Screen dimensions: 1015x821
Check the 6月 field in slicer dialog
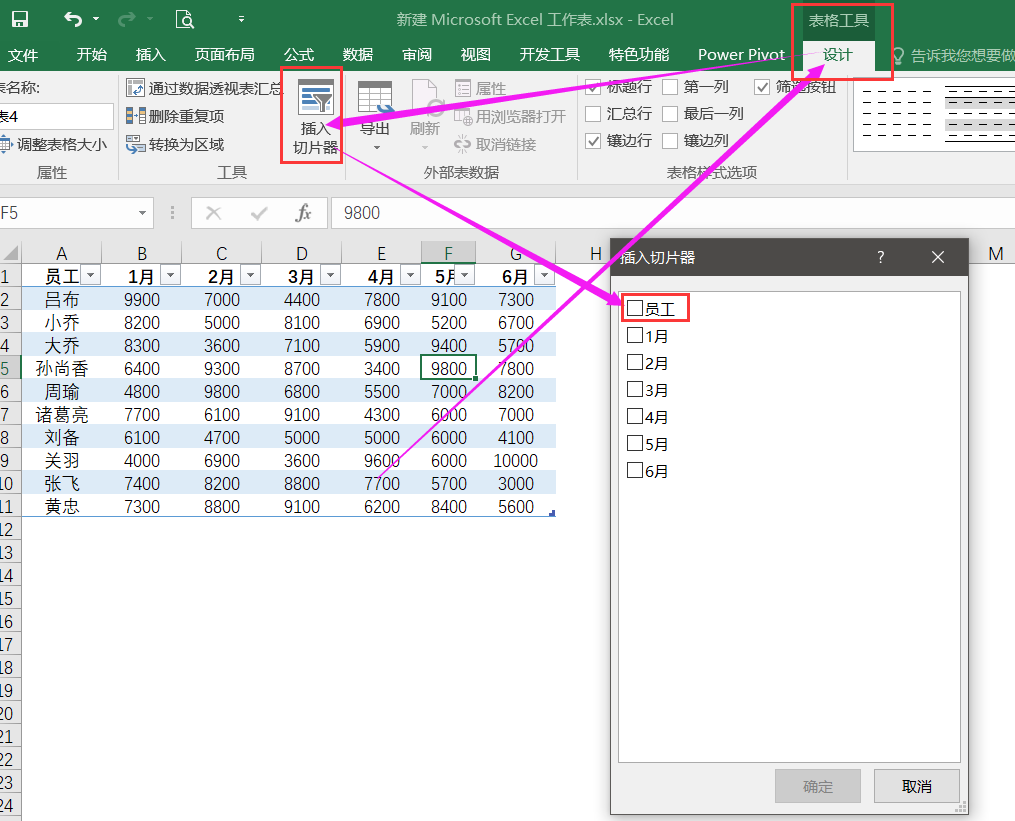pyautogui.click(x=635, y=470)
